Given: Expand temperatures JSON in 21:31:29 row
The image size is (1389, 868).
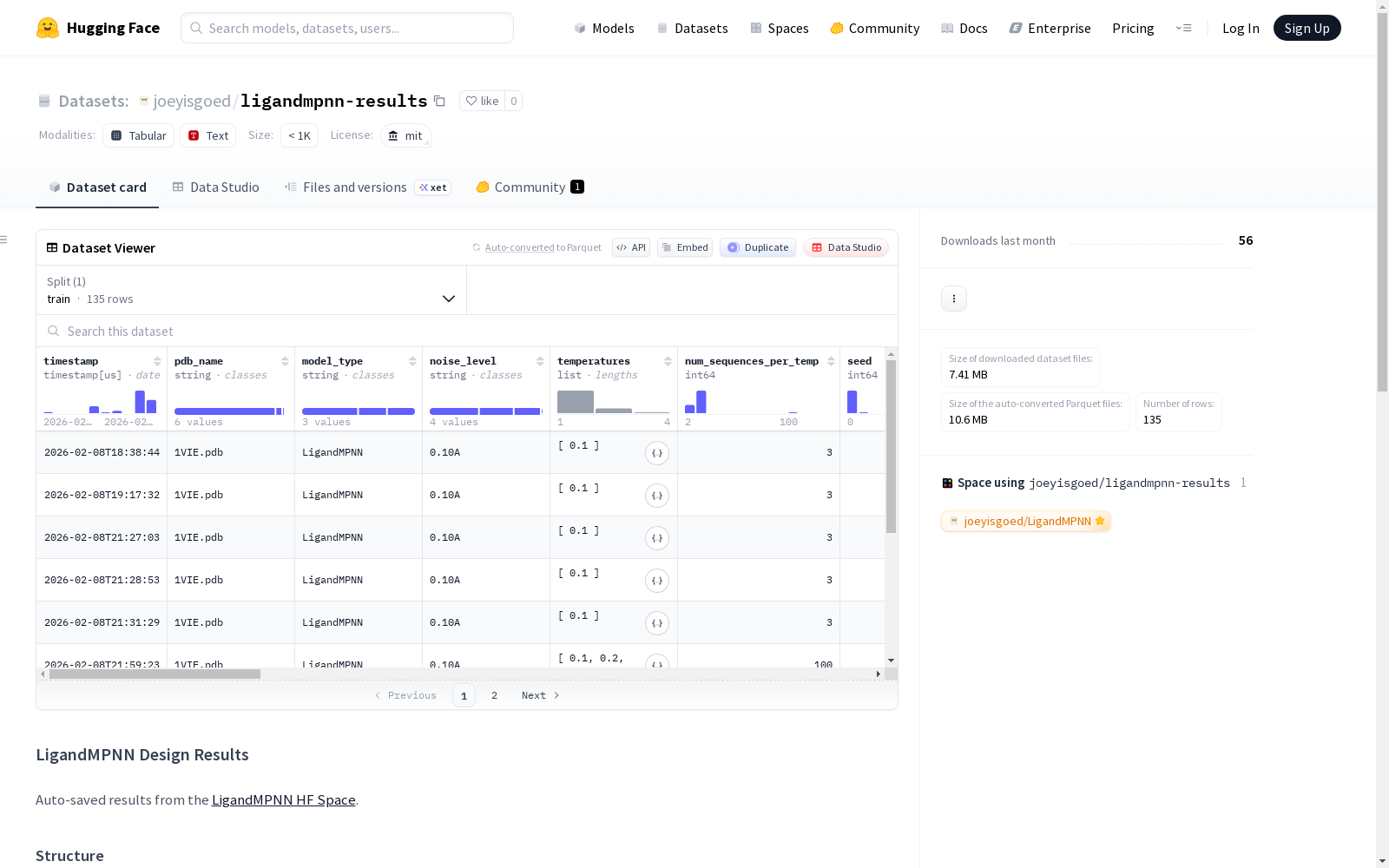Looking at the screenshot, I should coord(657,623).
